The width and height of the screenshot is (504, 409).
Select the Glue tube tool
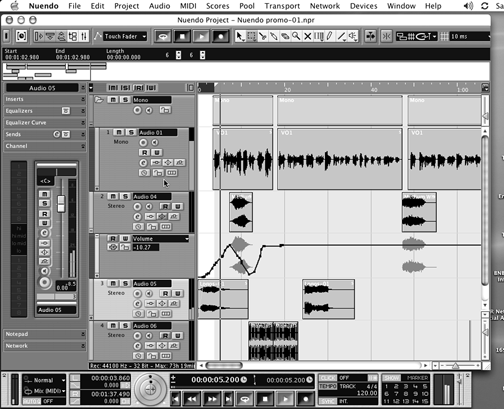click(274, 36)
